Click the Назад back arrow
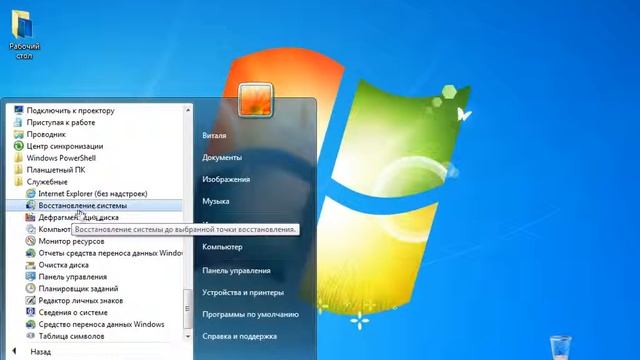 14,351
